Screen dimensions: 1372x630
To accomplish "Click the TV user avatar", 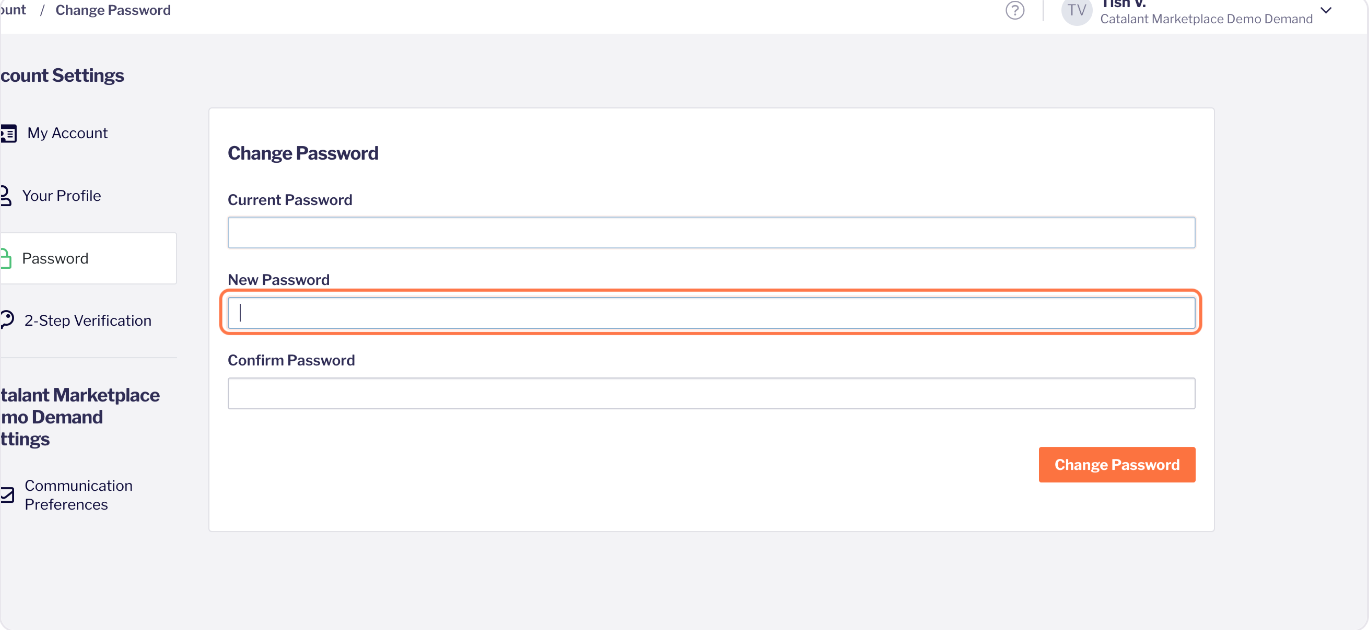I will coord(1076,11).
